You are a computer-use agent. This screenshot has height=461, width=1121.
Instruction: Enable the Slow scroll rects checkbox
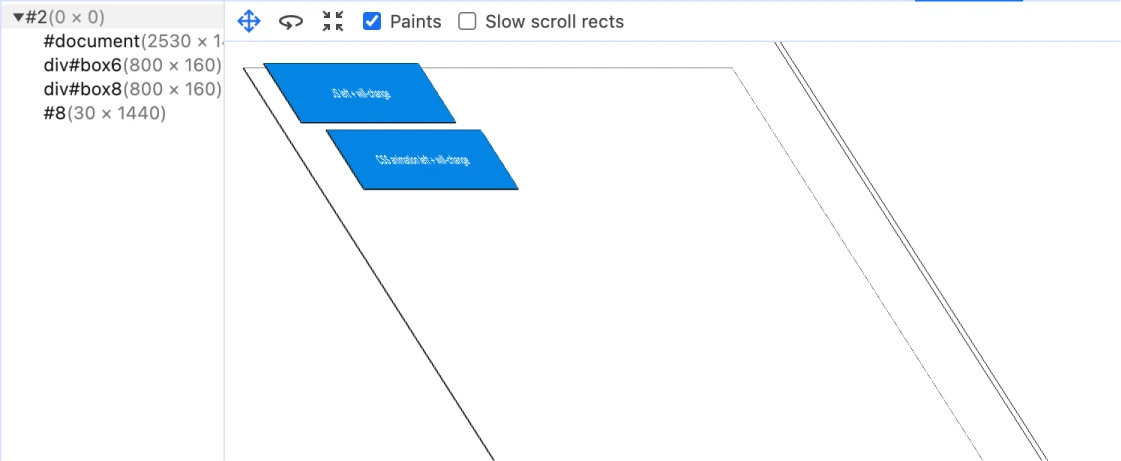pos(467,21)
